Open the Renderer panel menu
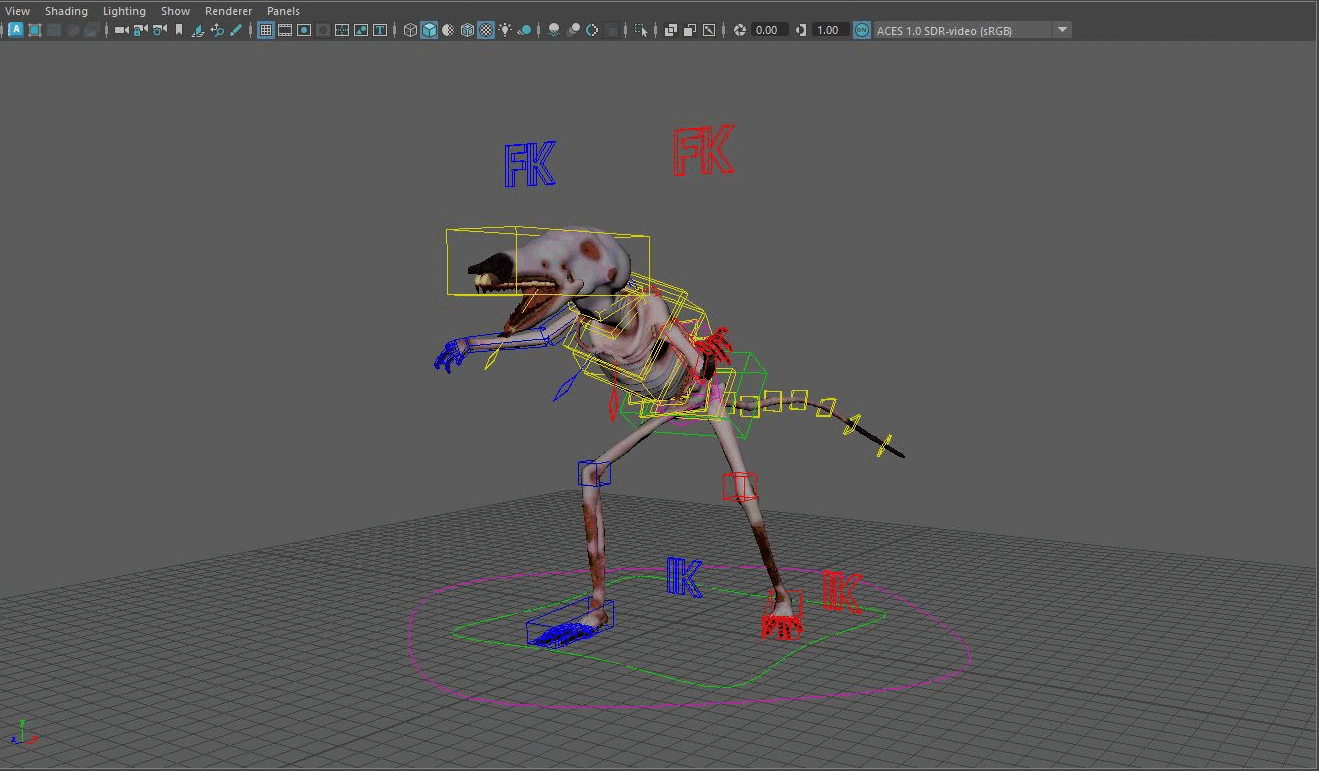The image size is (1319, 771). (228, 11)
